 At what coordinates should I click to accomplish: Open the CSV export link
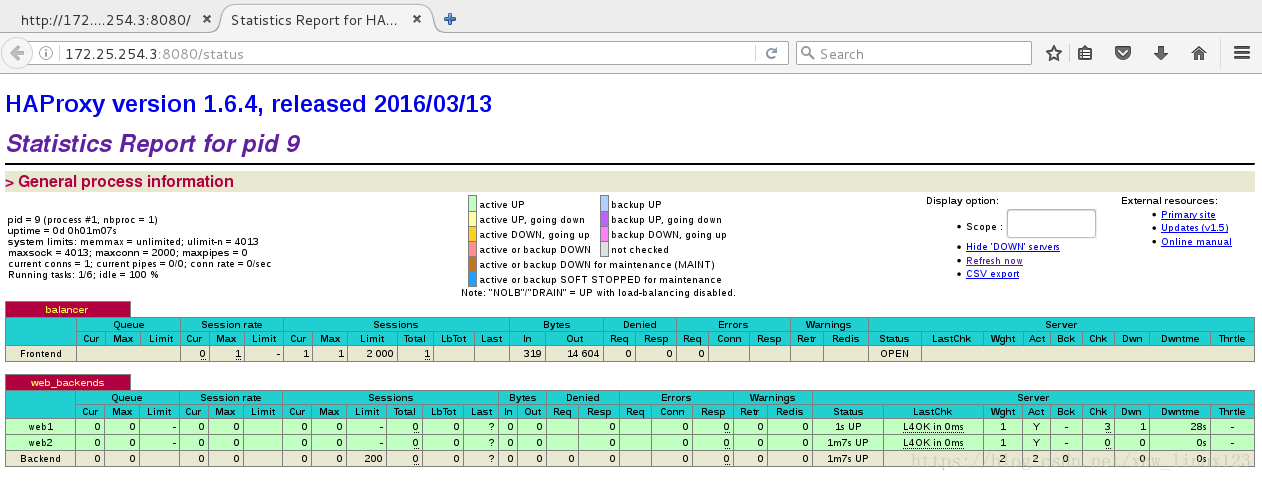pos(993,273)
